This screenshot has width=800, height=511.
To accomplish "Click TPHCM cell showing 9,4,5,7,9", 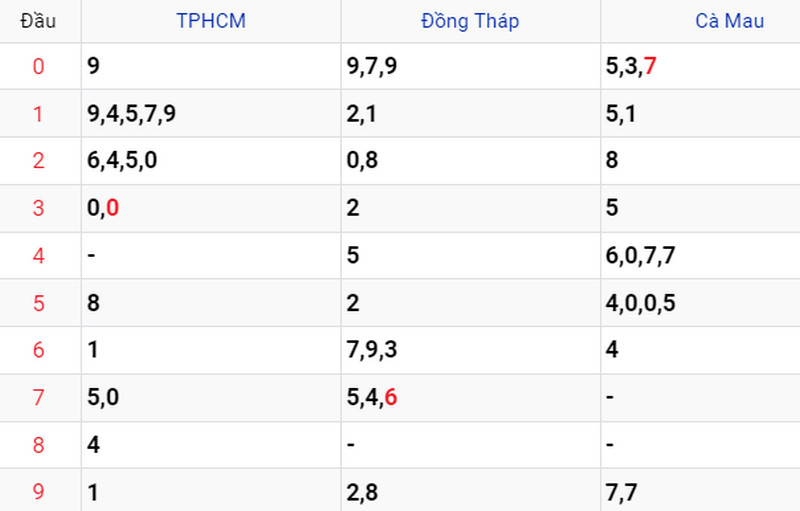I will pyautogui.click(x=132, y=113).
